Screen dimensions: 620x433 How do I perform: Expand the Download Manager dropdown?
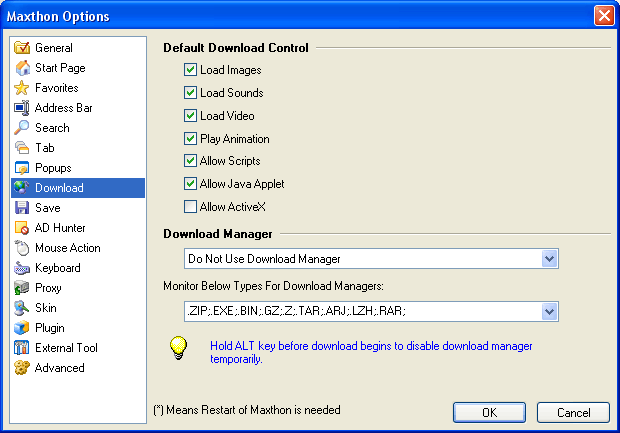(548, 259)
